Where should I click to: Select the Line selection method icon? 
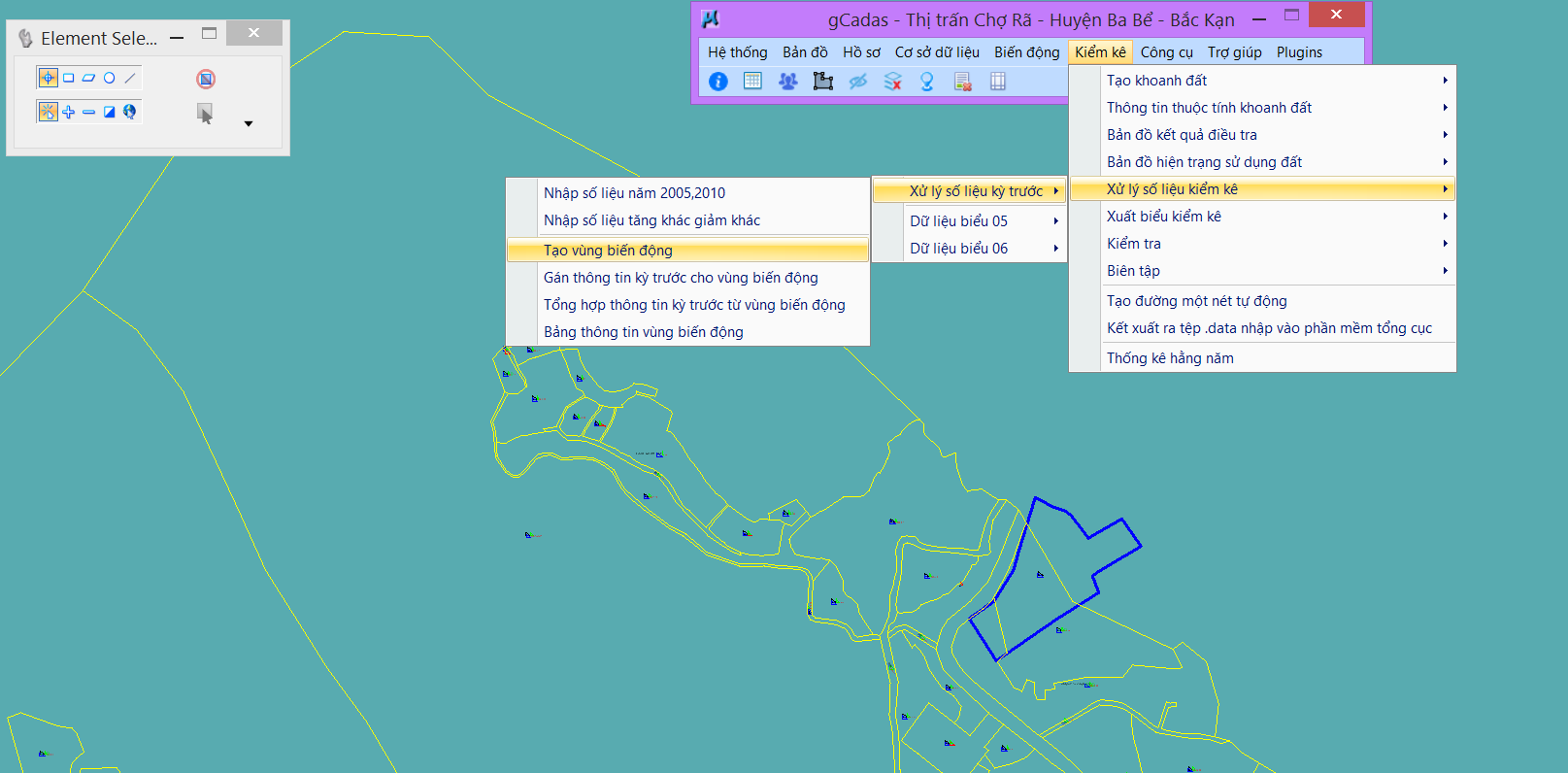[130, 78]
